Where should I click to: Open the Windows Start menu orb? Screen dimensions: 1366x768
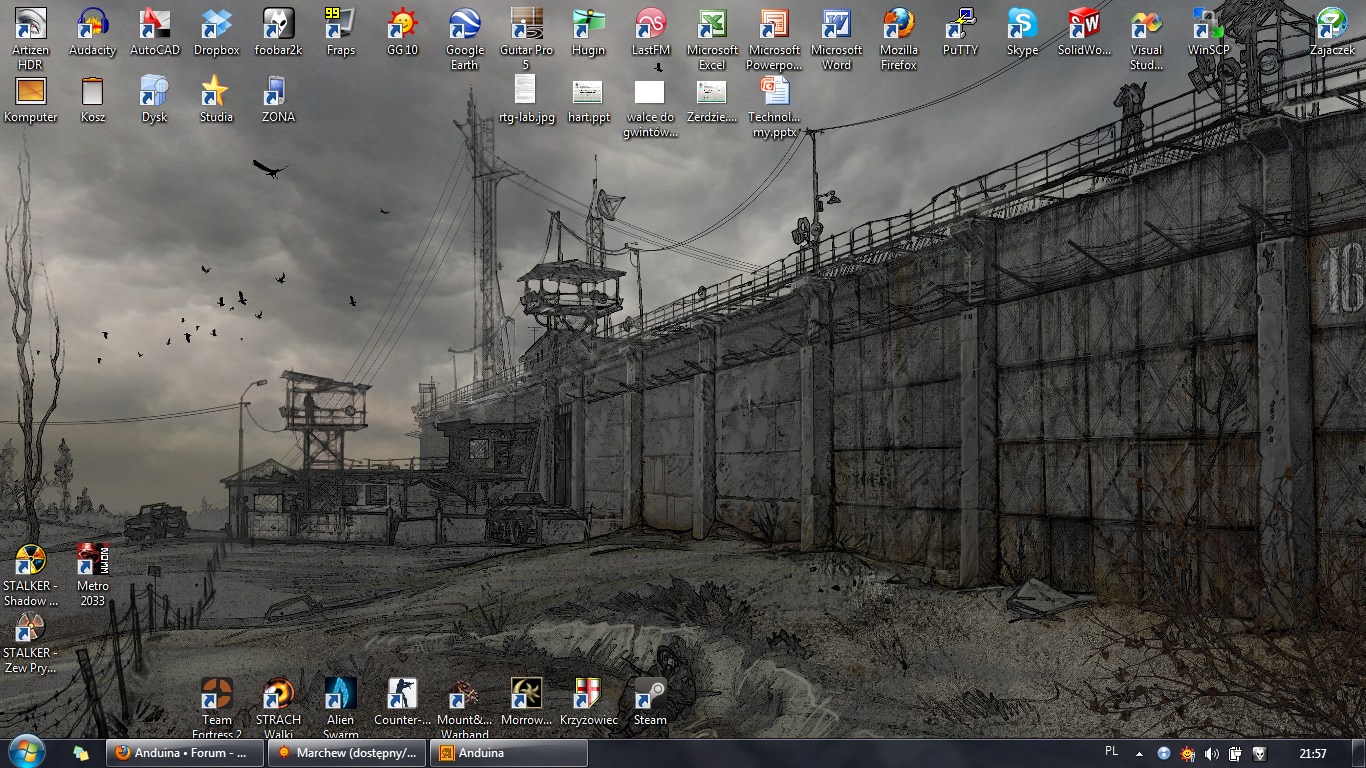(x=26, y=753)
